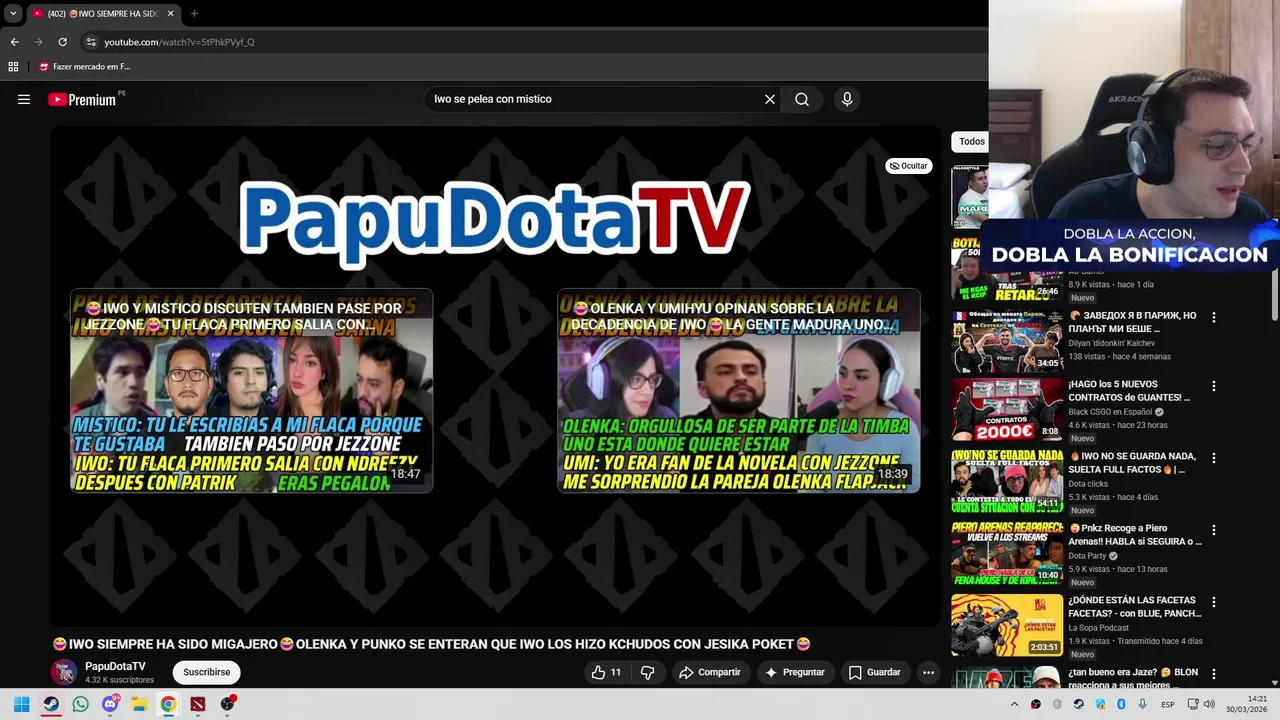Click 'La Sopa Podcast' channel name
The height and width of the screenshot is (720, 1280).
point(1098,628)
